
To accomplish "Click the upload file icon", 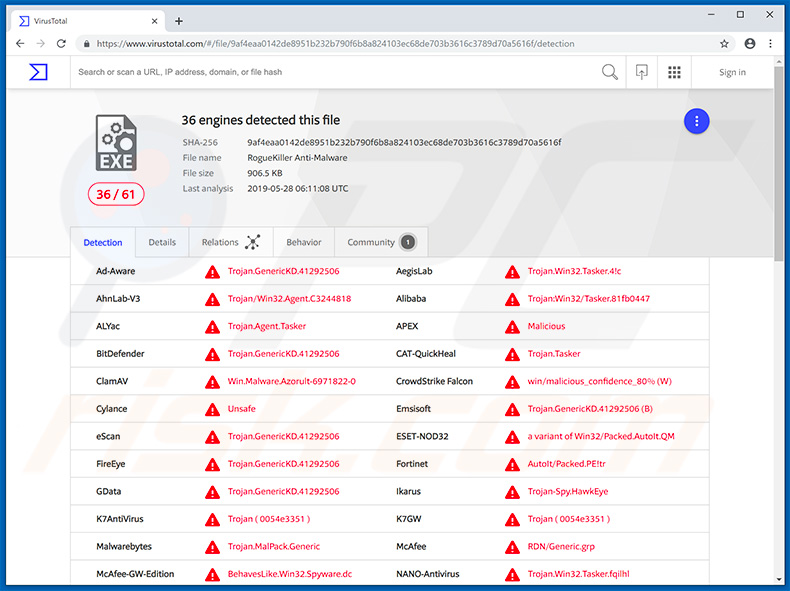I will [641, 72].
